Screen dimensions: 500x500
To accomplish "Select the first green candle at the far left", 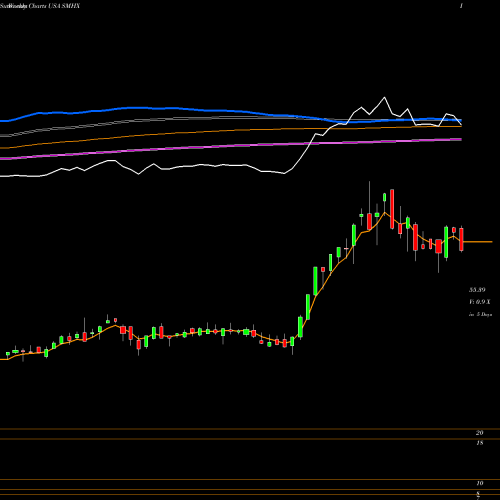I will [8, 354].
